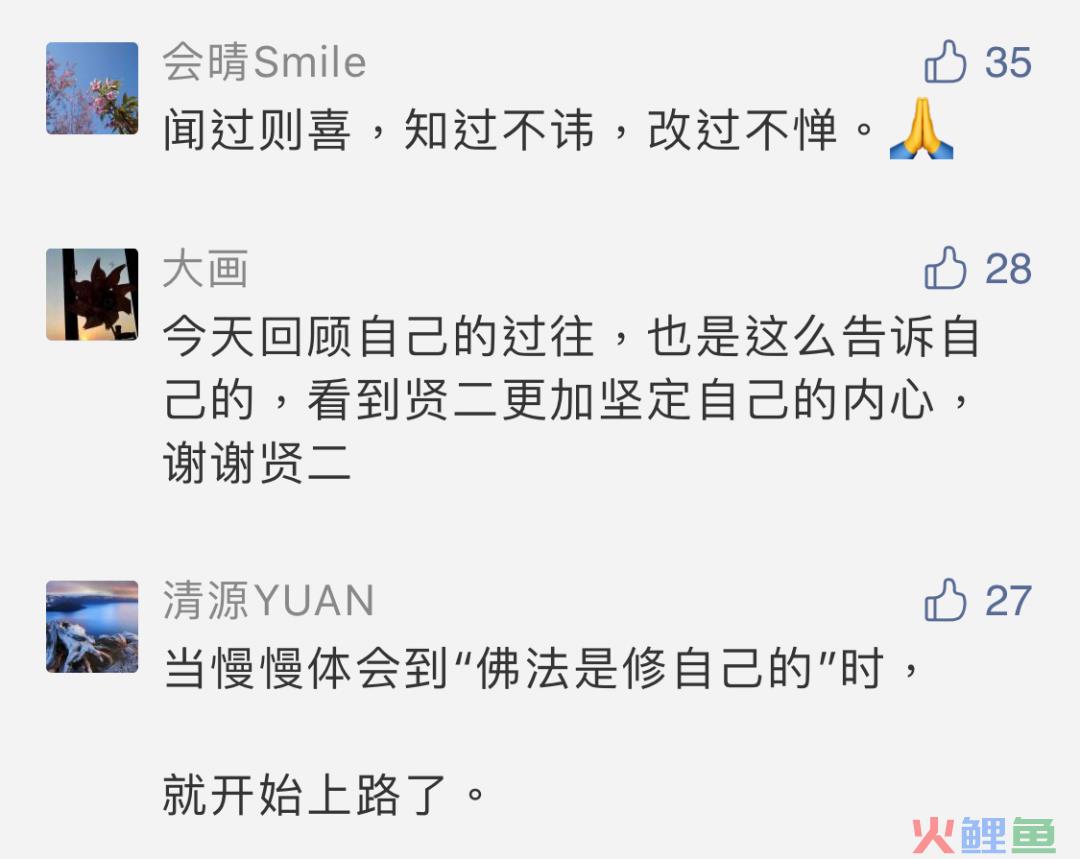This screenshot has height=859, width=1080.
Task: Click comment line 就开始上路了
Action: click(x=324, y=794)
